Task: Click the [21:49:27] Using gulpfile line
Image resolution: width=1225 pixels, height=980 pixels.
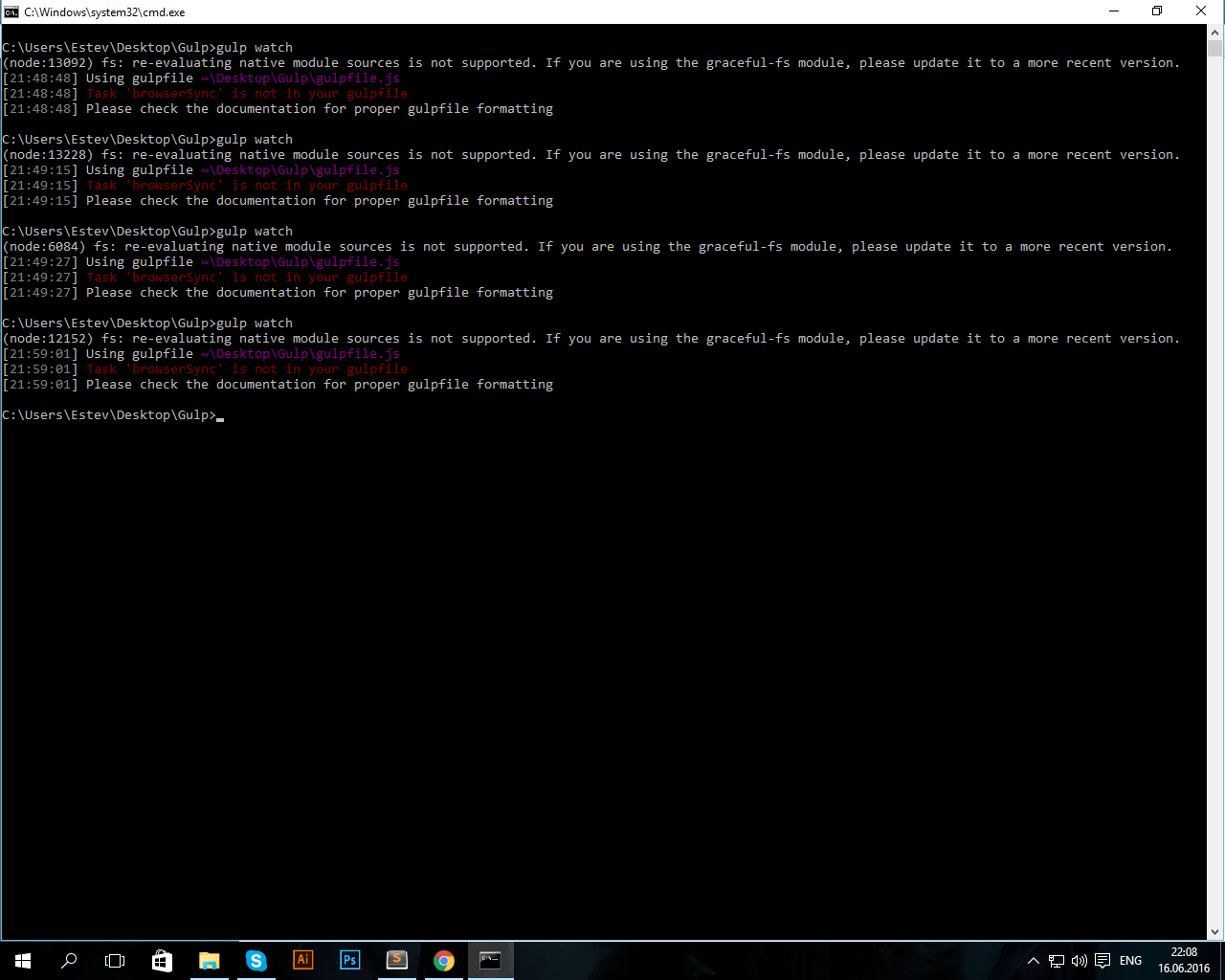Action: pos(201,262)
